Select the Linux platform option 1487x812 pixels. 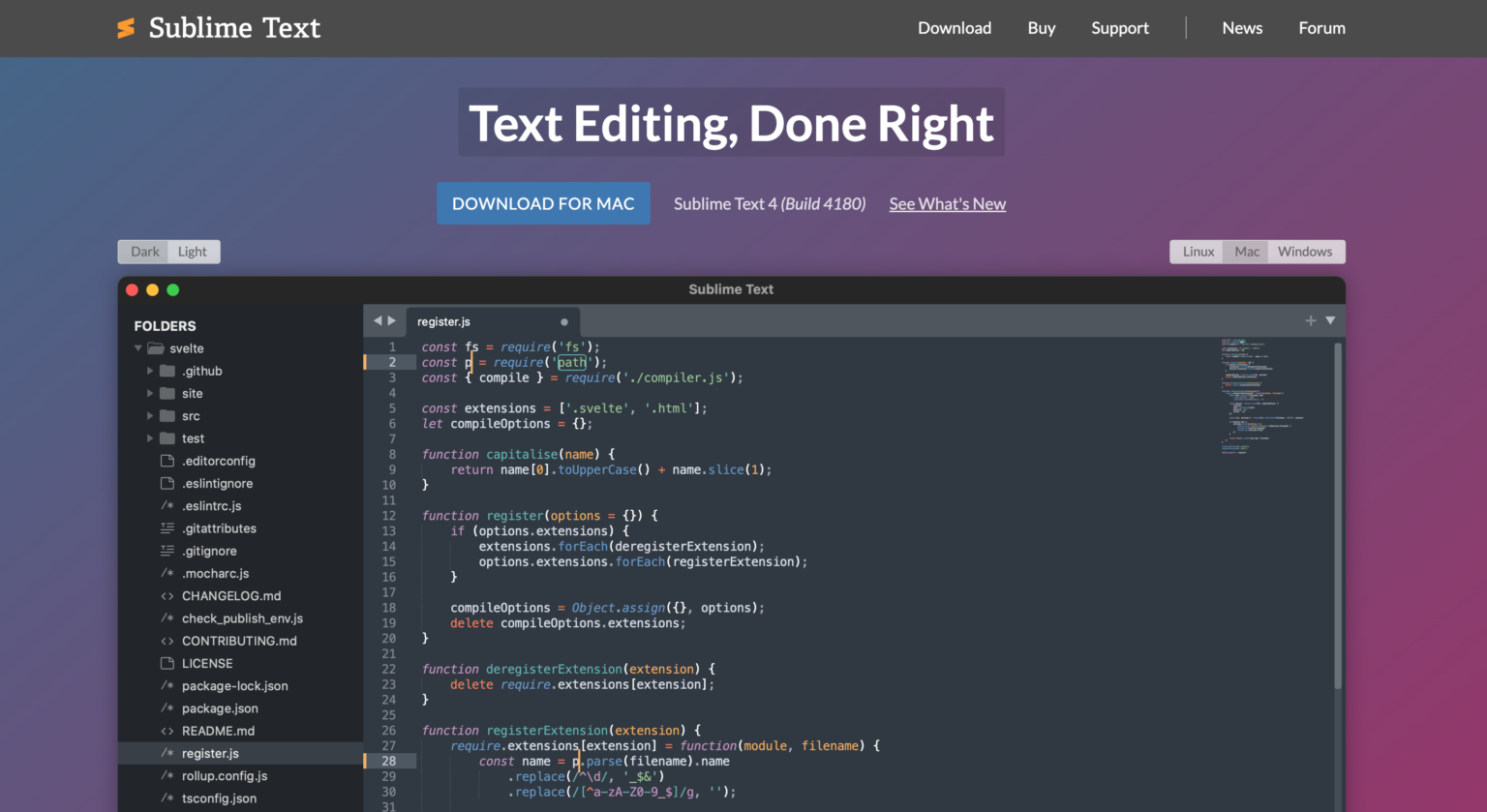[1198, 251]
